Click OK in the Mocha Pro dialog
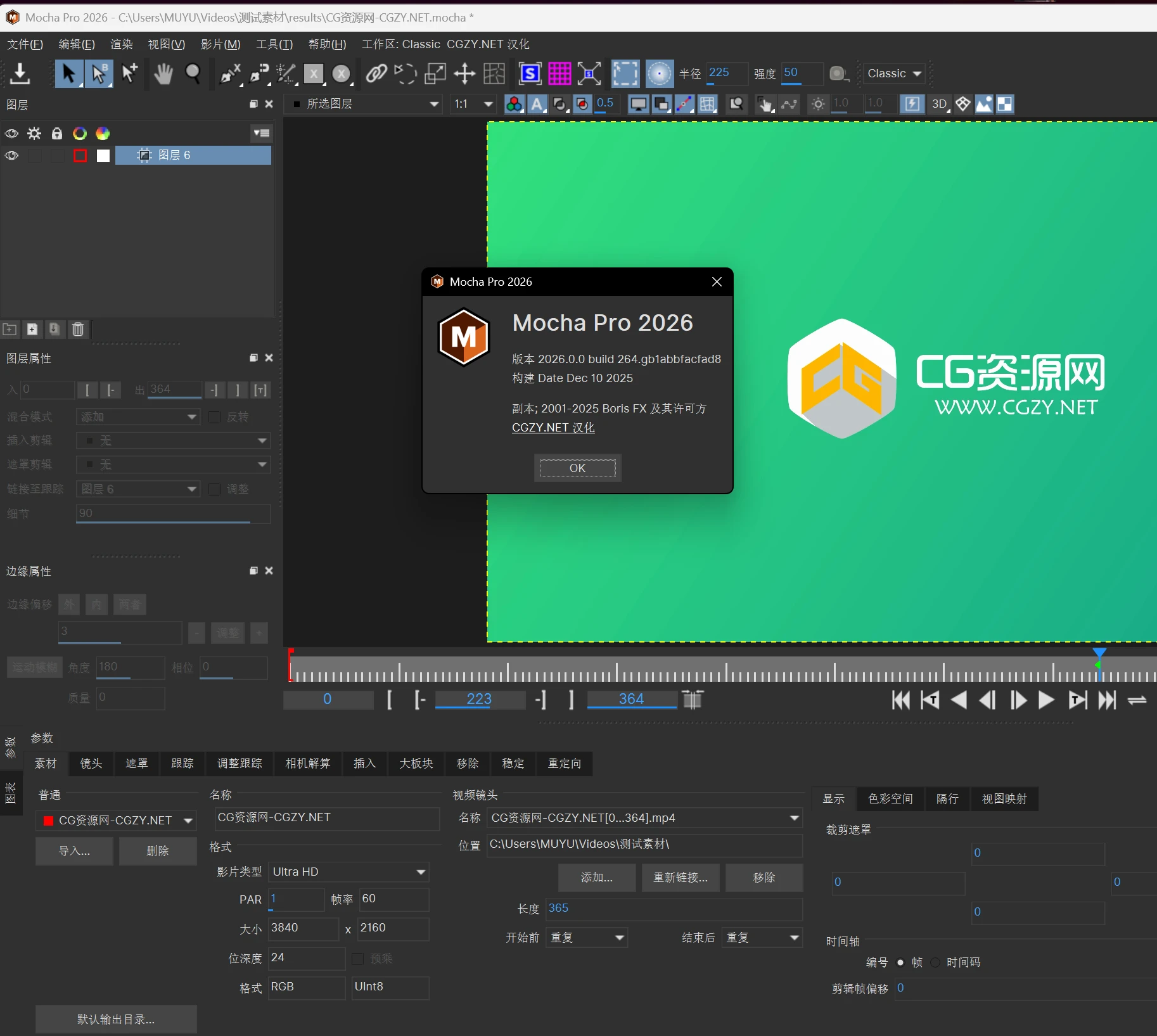 click(x=577, y=468)
